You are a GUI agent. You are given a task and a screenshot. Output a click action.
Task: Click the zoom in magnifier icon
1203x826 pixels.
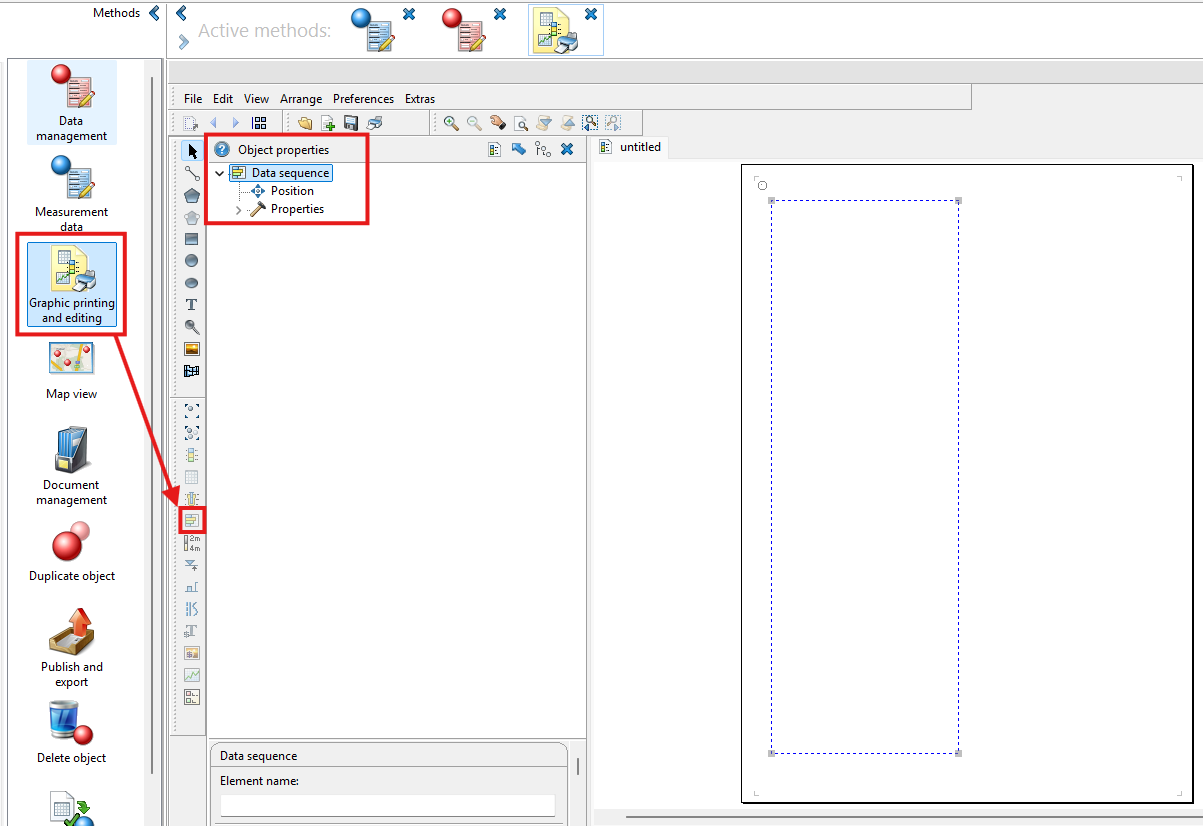pyautogui.click(x=451, y=123)
